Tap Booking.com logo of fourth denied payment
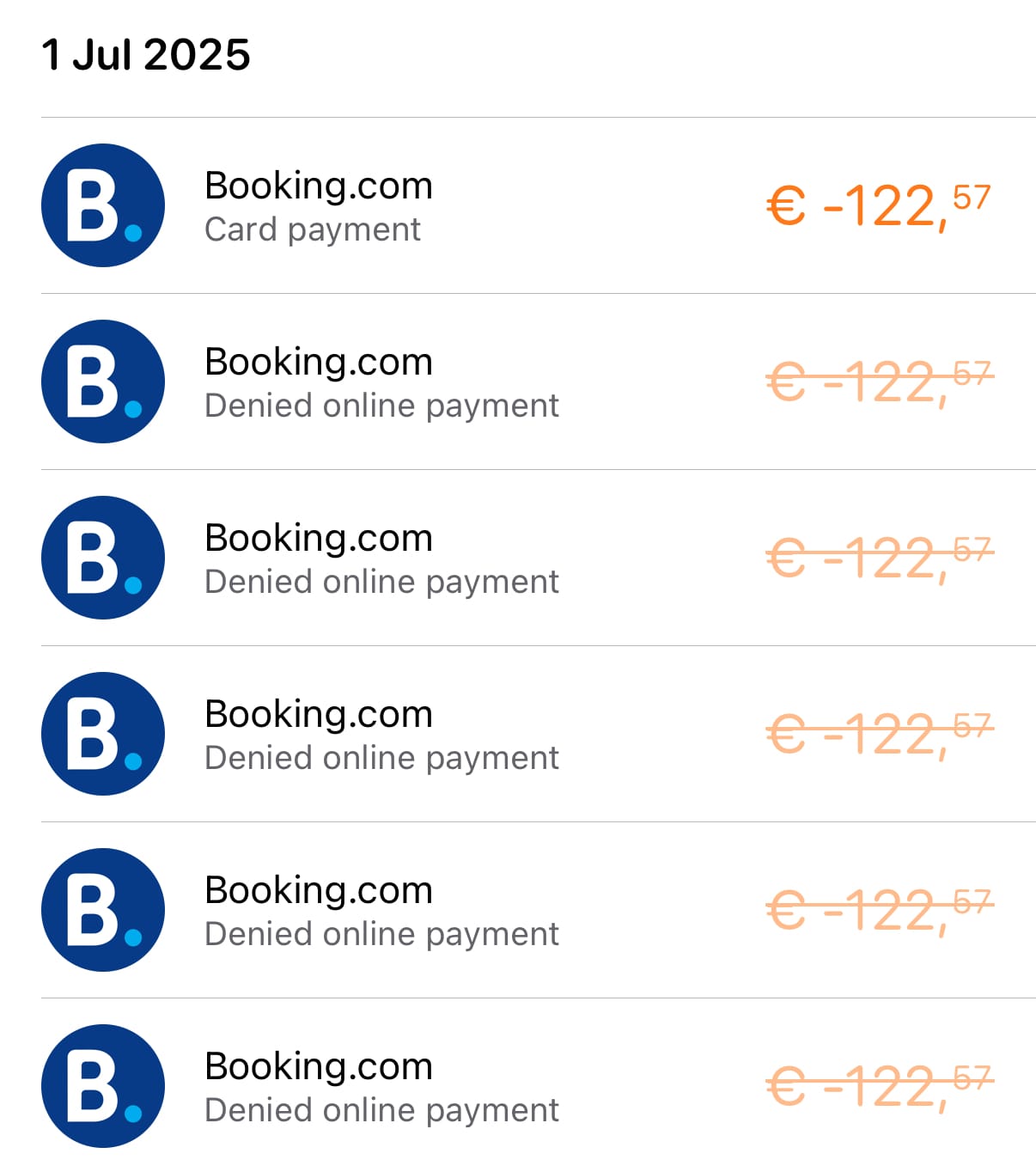1036x1172 pixels. [103, 910]
